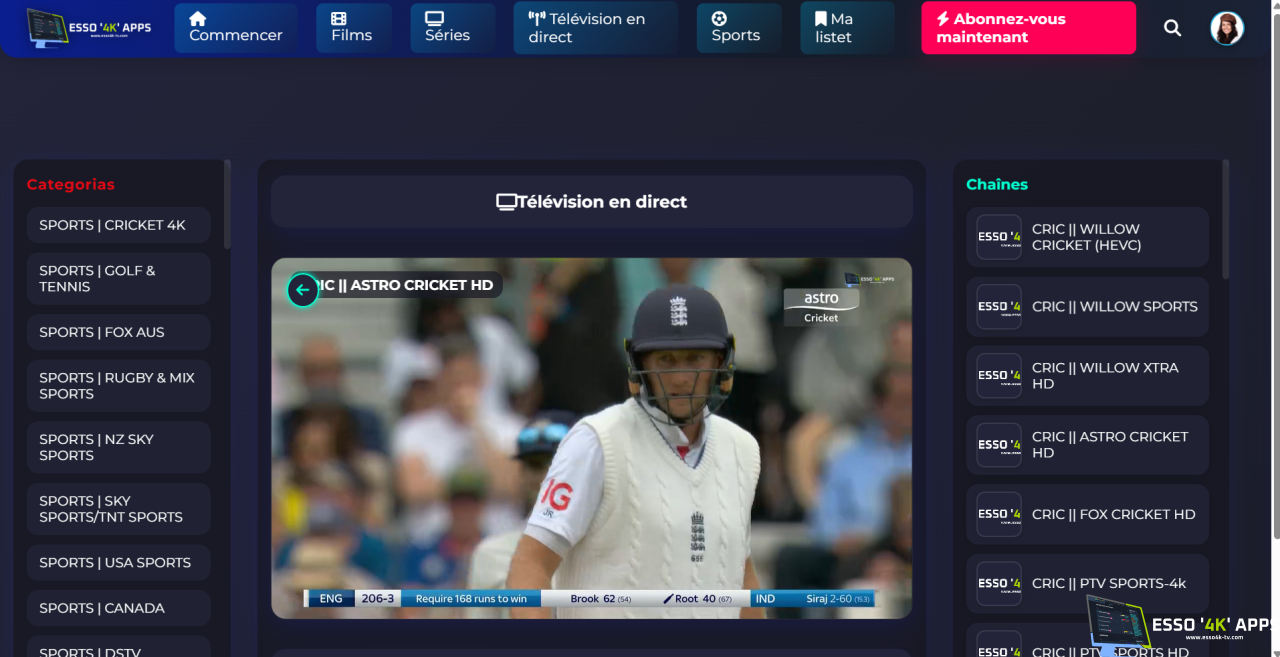Select SPORTS | CRICKET 4K category
The height and width of the screenshot is (657, 1280).
[x=118, y=225]
